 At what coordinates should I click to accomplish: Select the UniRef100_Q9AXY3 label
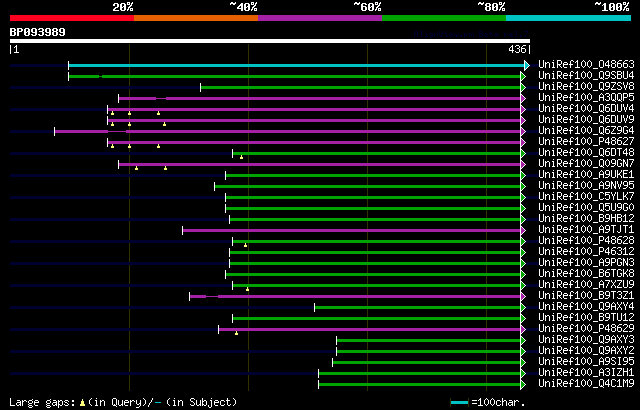click(586, 340)
